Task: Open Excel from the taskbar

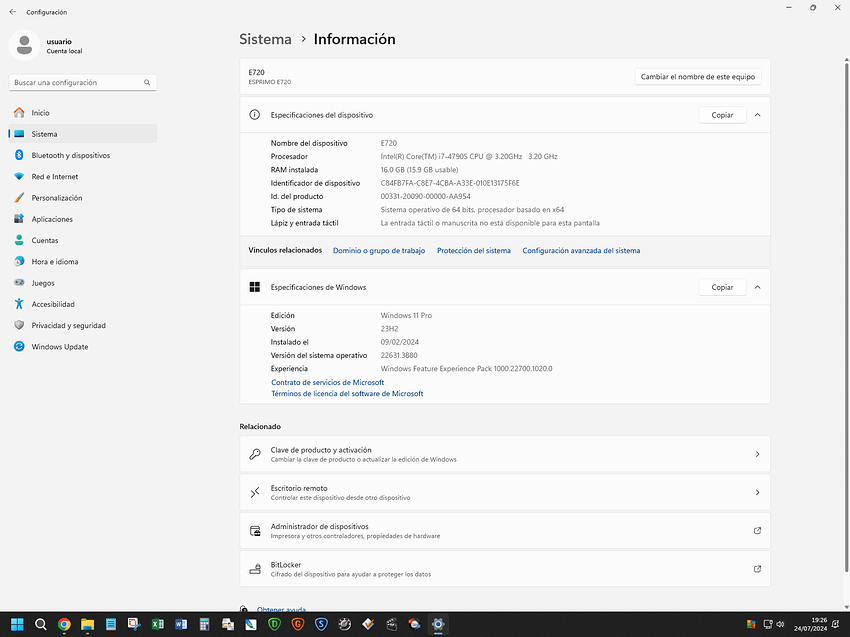Action: (x=157, y=625)
